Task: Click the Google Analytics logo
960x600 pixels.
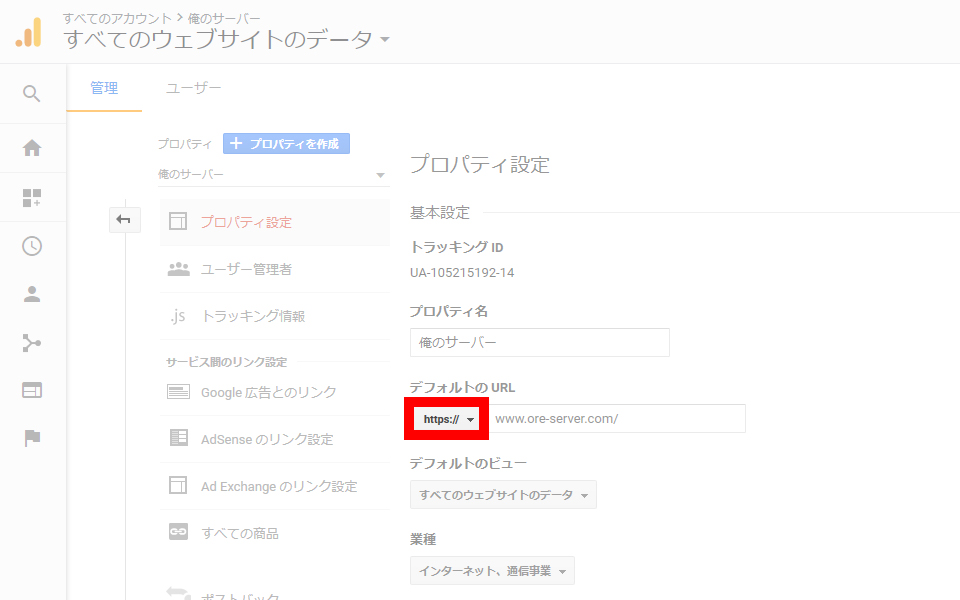Action: [x=29, y=32]
